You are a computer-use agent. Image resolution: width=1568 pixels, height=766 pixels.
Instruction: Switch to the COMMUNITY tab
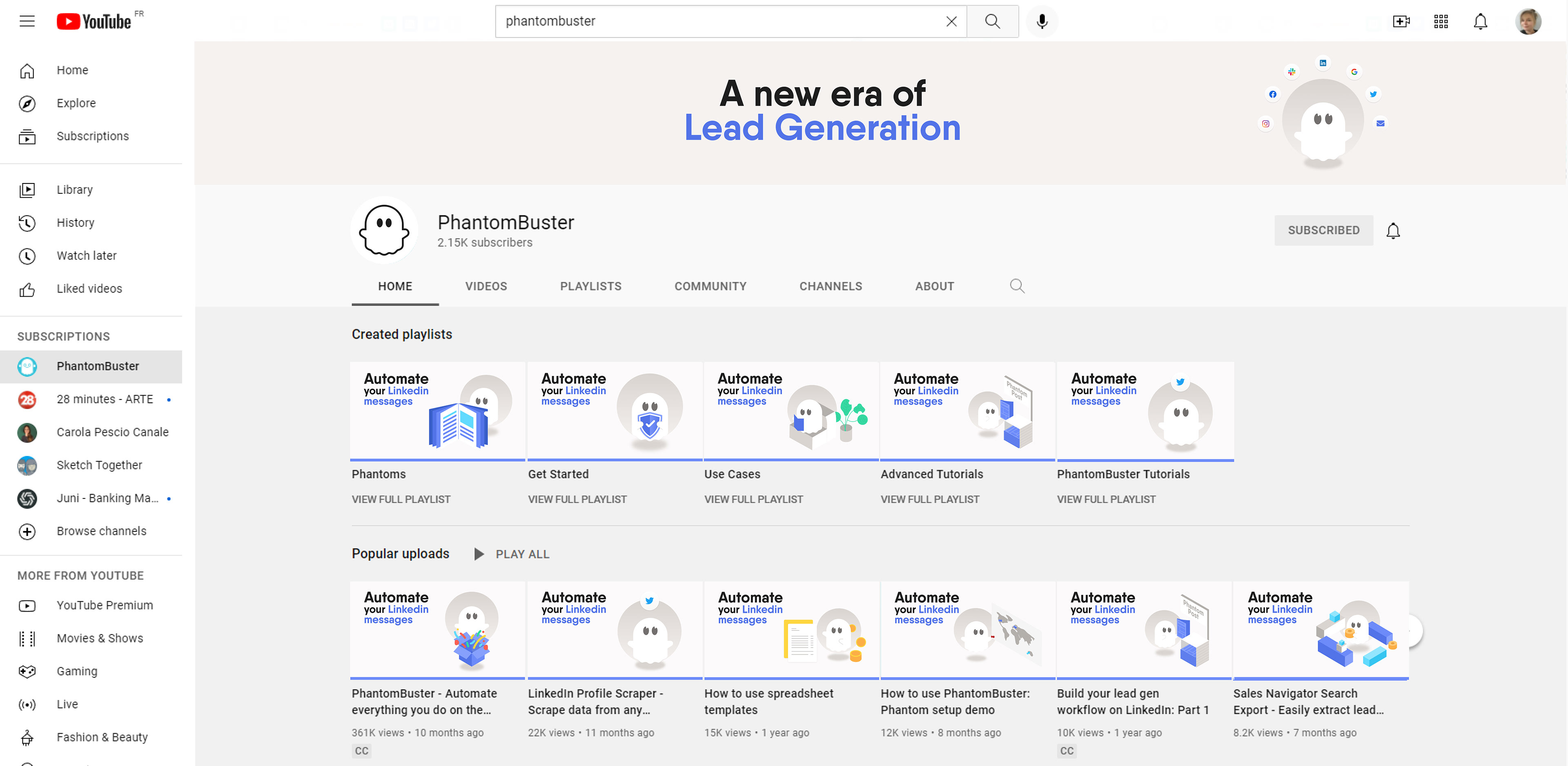click(x=710, y=286)
